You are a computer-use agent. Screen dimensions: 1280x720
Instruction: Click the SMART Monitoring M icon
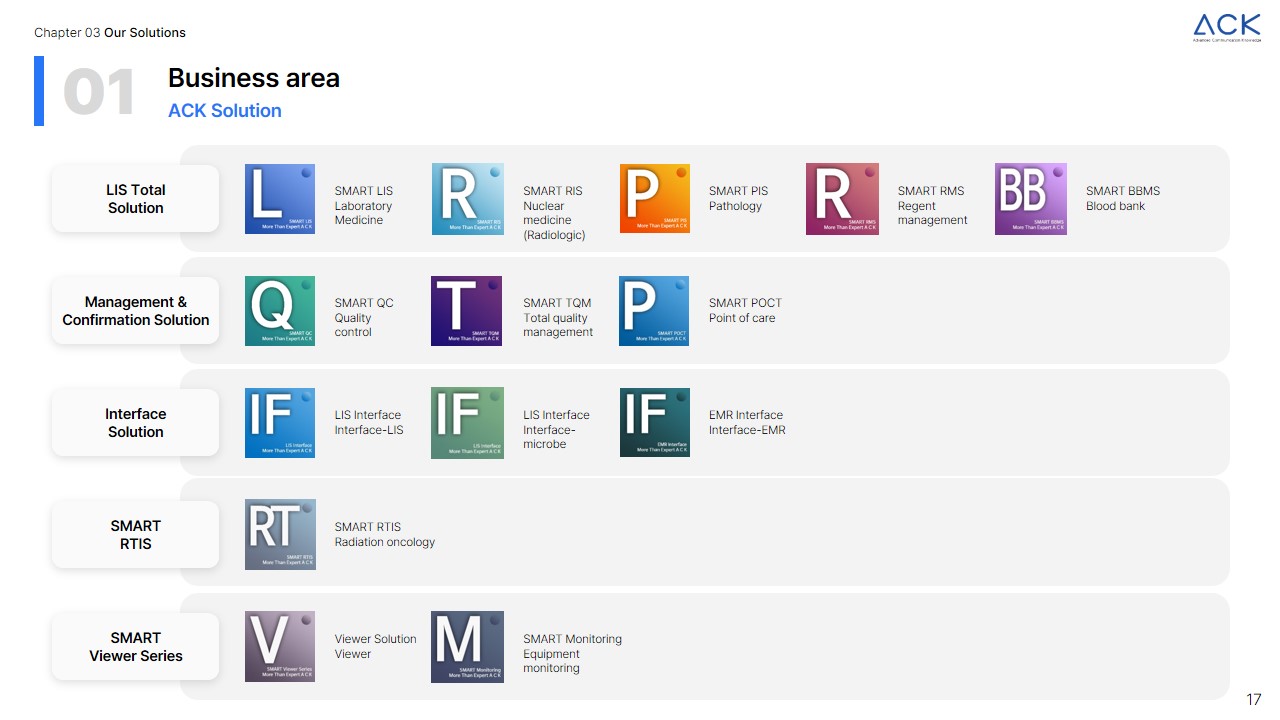(x=467, y=646)
